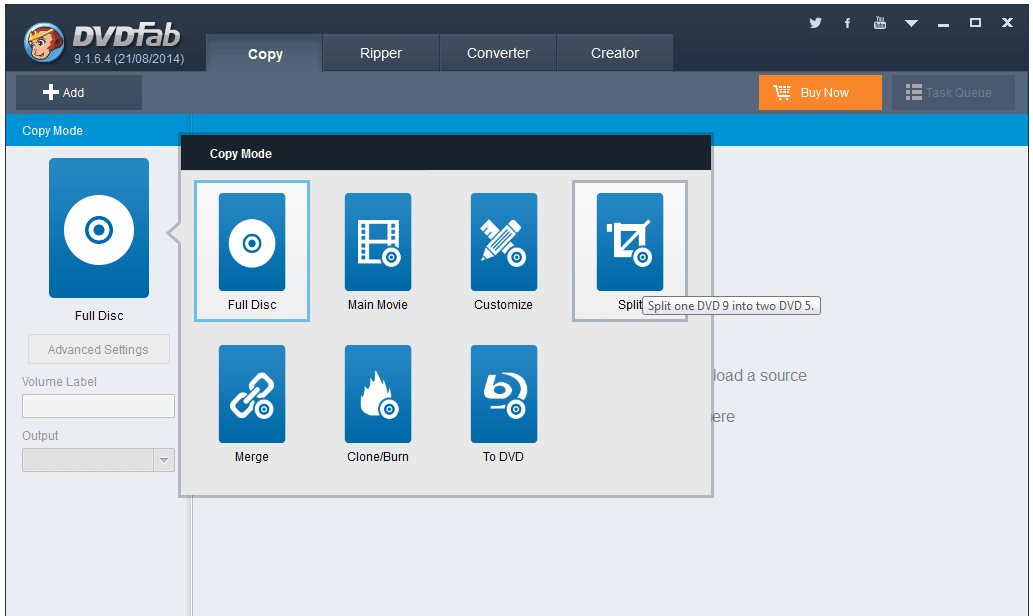This screenshot has height=616, width=1033.
Task: Pick the Split mode icon
Action: (629, 242)
